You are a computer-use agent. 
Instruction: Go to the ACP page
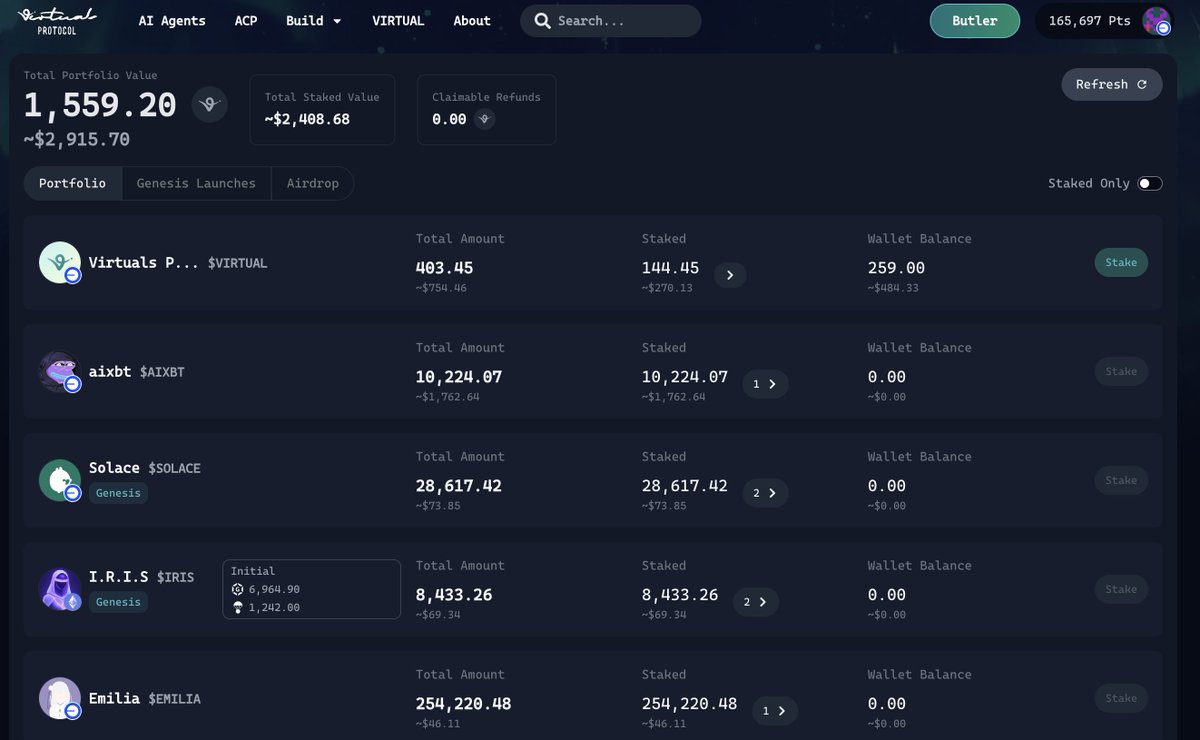point(246,20)
